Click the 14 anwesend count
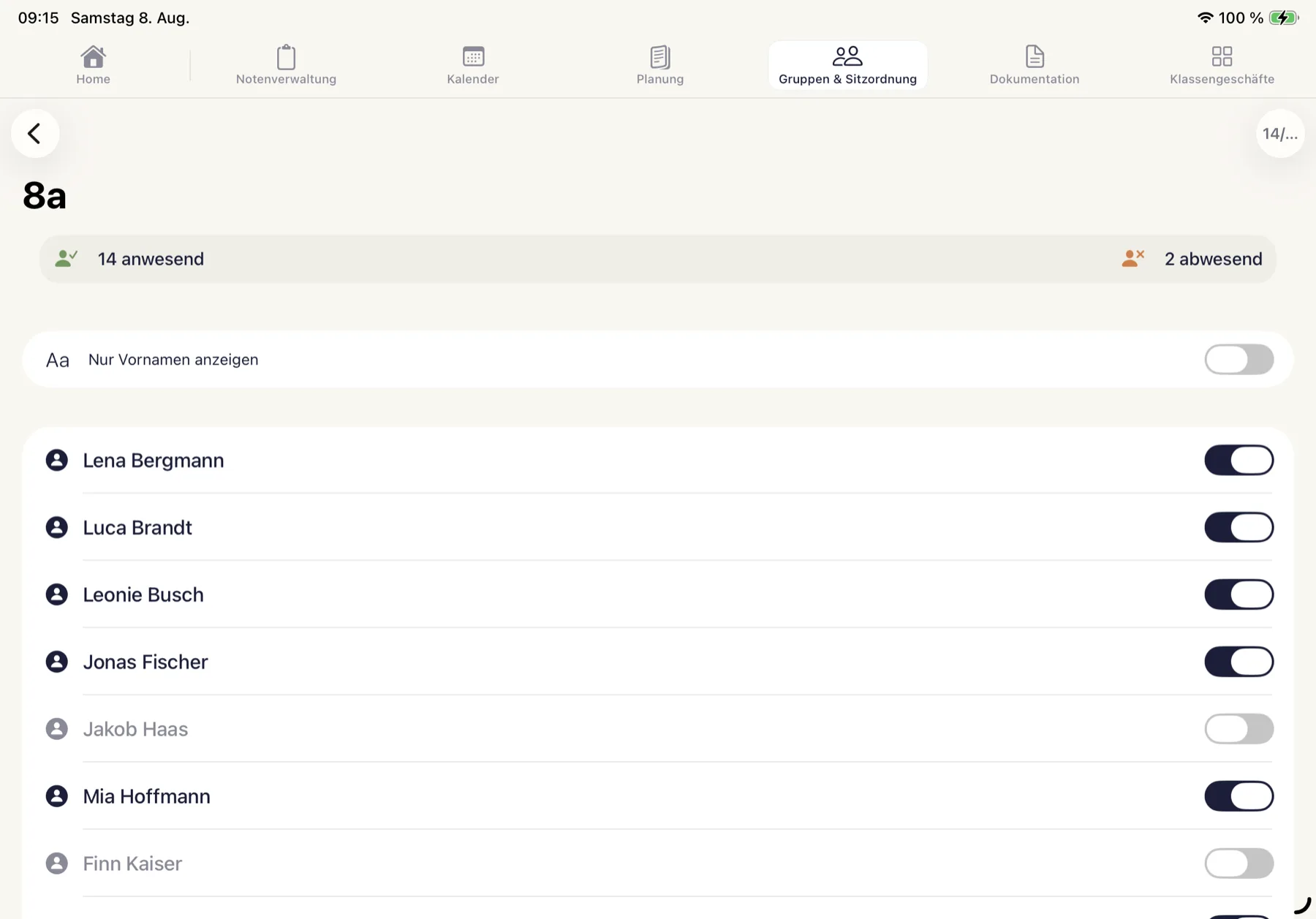The height and width of the screenshot is (919, 1316). point(151,259)
